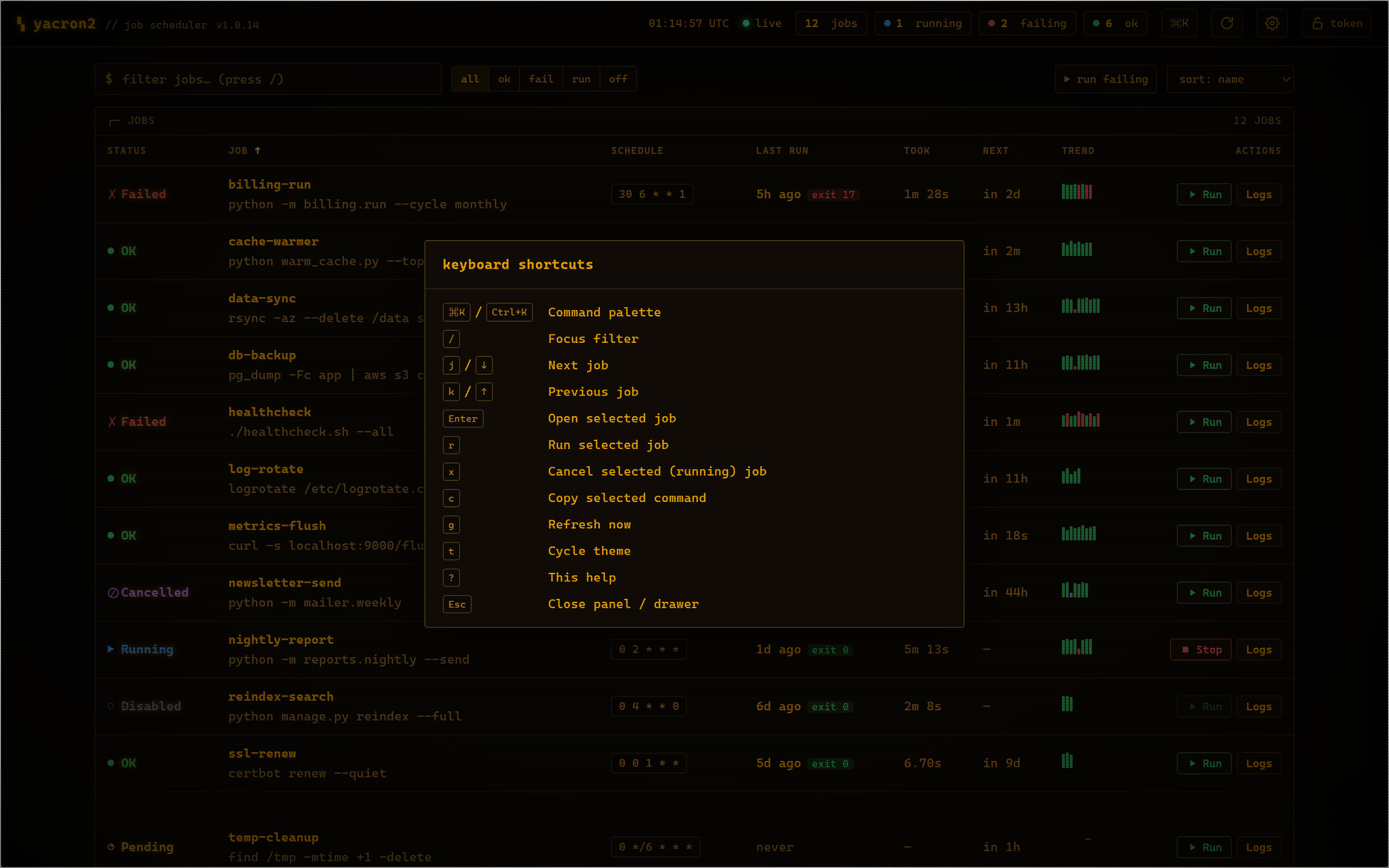Run the billing-run job
This screenshot has height=868, width=1389.
click(x=1204, y=195)
